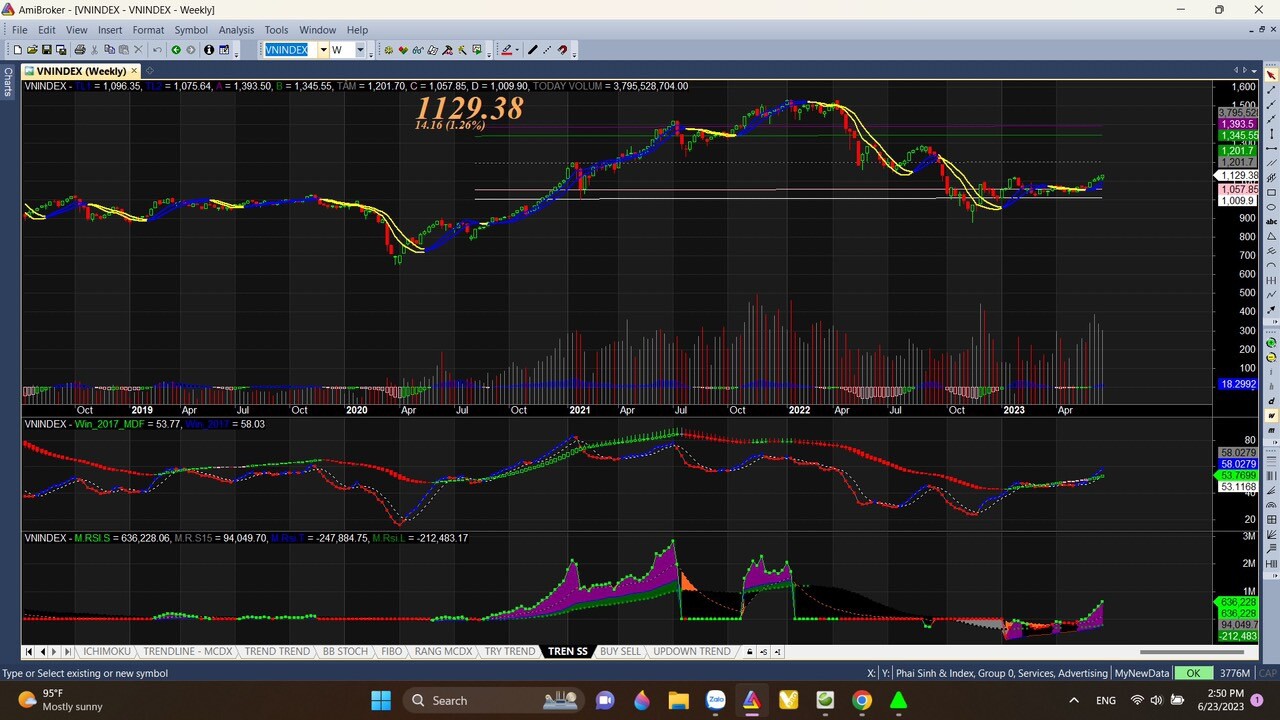Image resolution: width=1280 pixels, height=720 pixels.
Task: Toggle dashed line style
Action: pyautogui.click(x=547, y=50)
